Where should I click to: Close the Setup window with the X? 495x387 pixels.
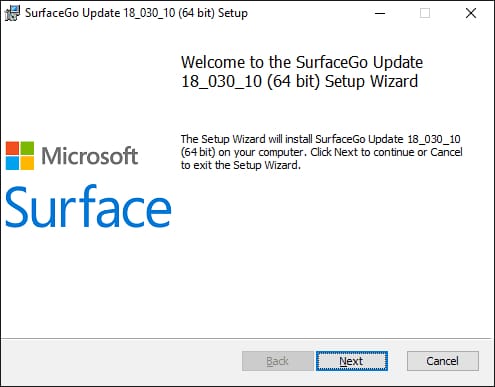coord(471,13)
